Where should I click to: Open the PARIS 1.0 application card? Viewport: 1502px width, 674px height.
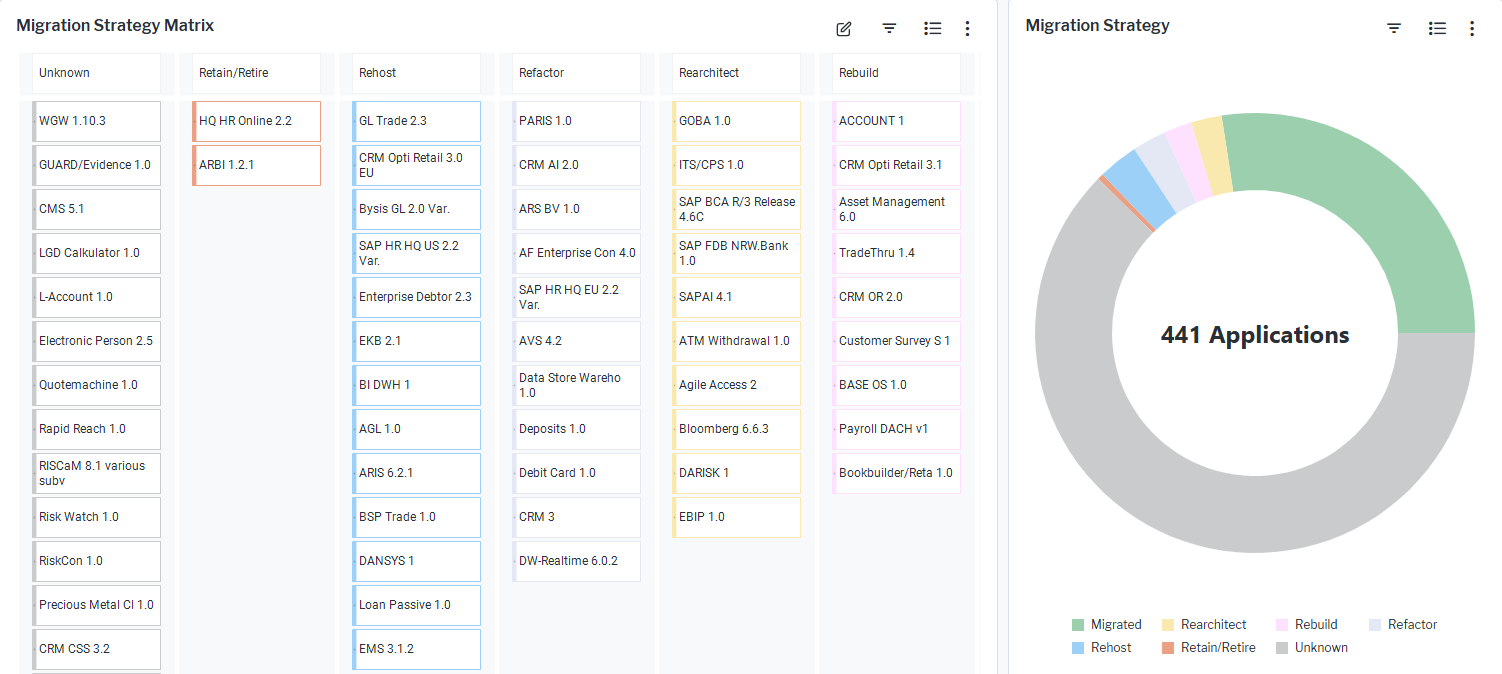576,121
